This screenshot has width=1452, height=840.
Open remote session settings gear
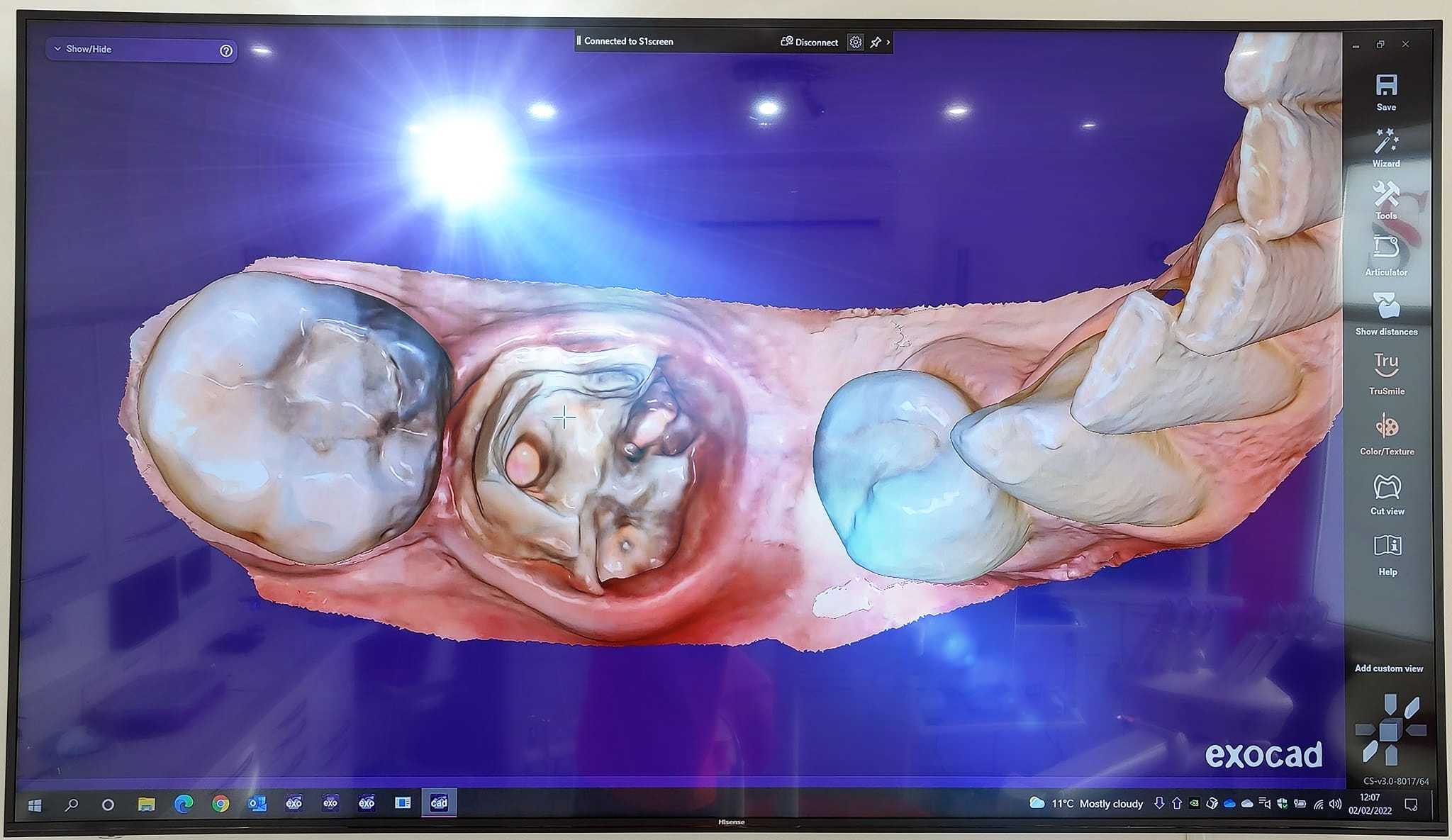click(x=856, y=42)
